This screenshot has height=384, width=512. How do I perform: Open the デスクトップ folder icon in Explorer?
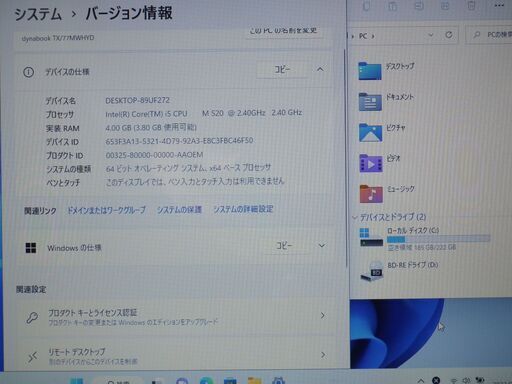pyautogui.click(x=370, y=71)
